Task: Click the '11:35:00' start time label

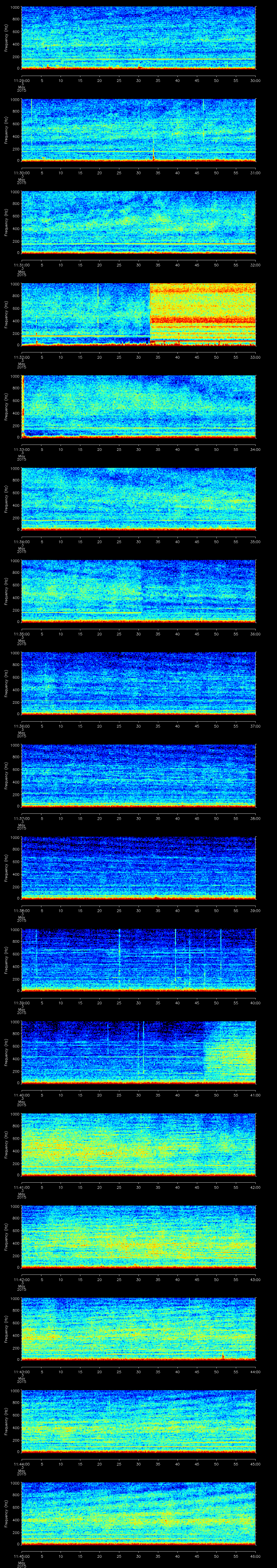Action: 21,634
